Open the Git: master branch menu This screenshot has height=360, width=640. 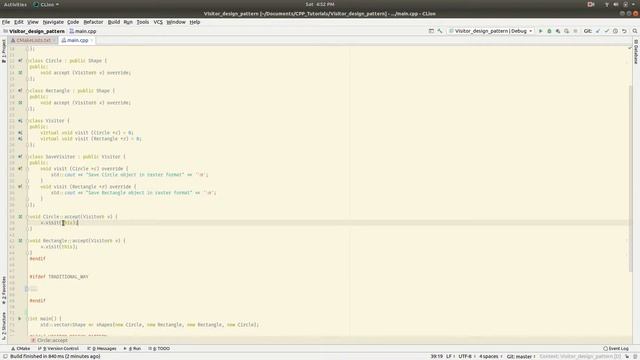521,356
